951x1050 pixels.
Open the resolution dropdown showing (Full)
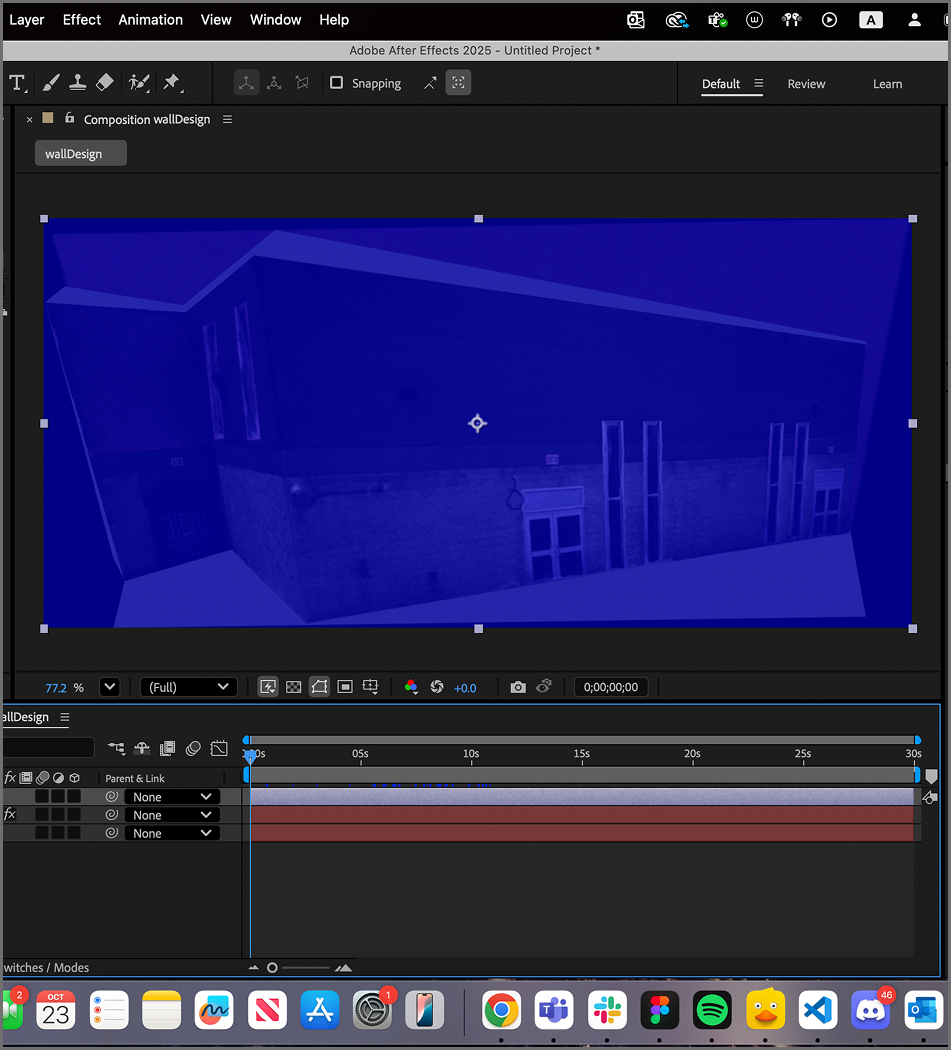[x=188, y=687]
